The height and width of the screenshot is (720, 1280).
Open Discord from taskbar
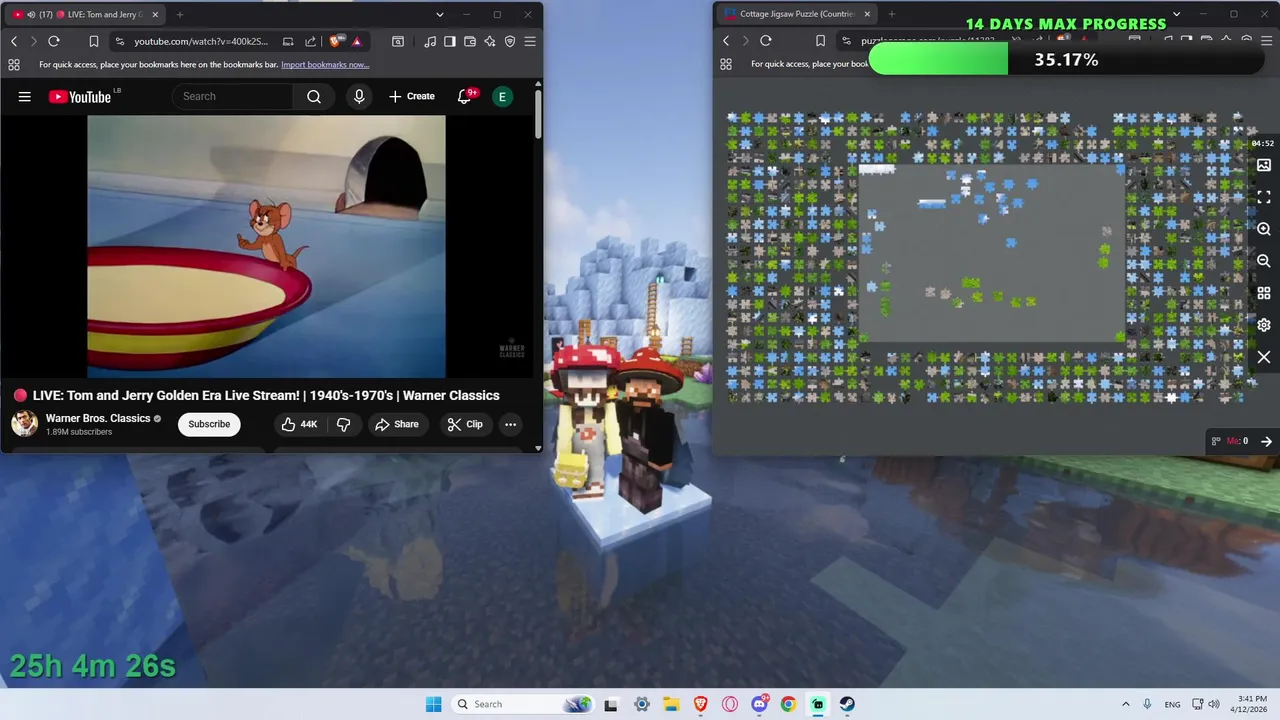pyautogui.click(x=759, y=704)
